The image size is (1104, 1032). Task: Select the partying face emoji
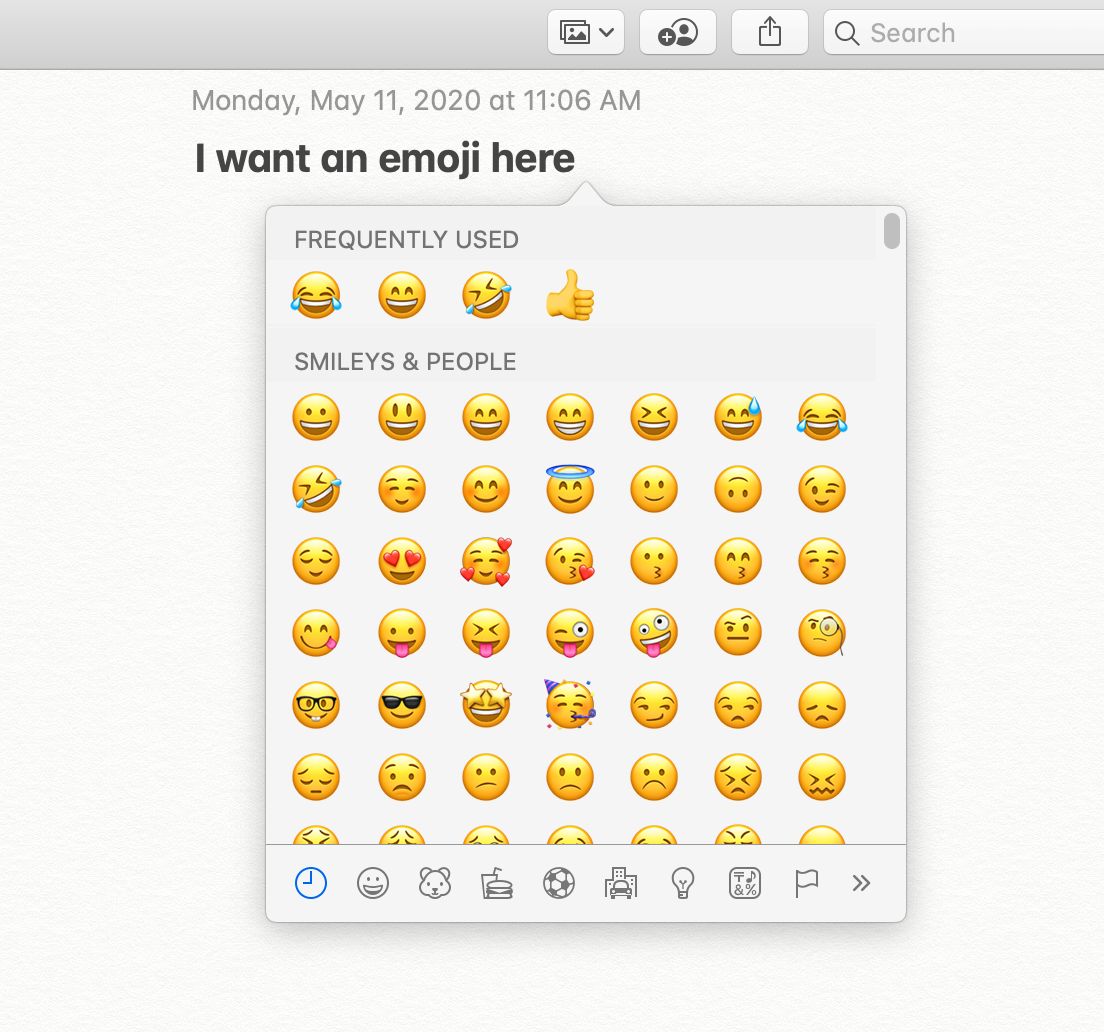point(570,705)
